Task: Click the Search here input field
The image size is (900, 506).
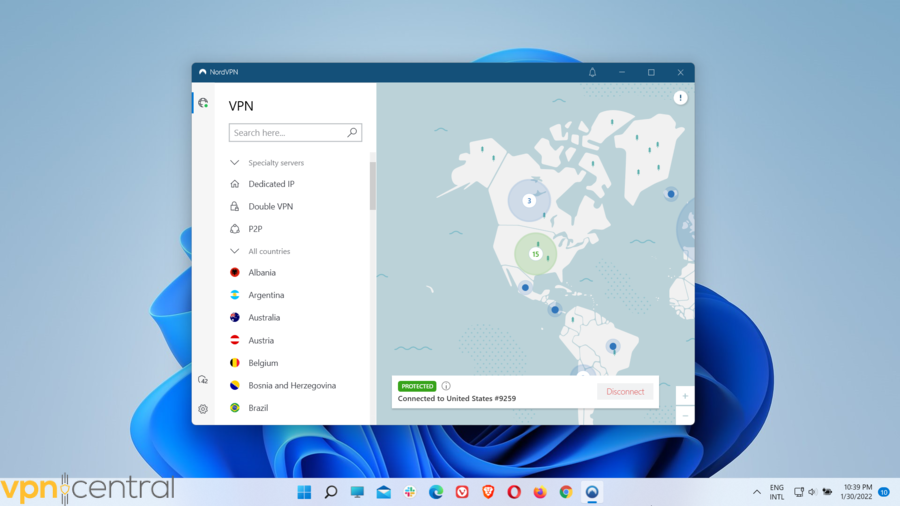Action: [287, 133]
